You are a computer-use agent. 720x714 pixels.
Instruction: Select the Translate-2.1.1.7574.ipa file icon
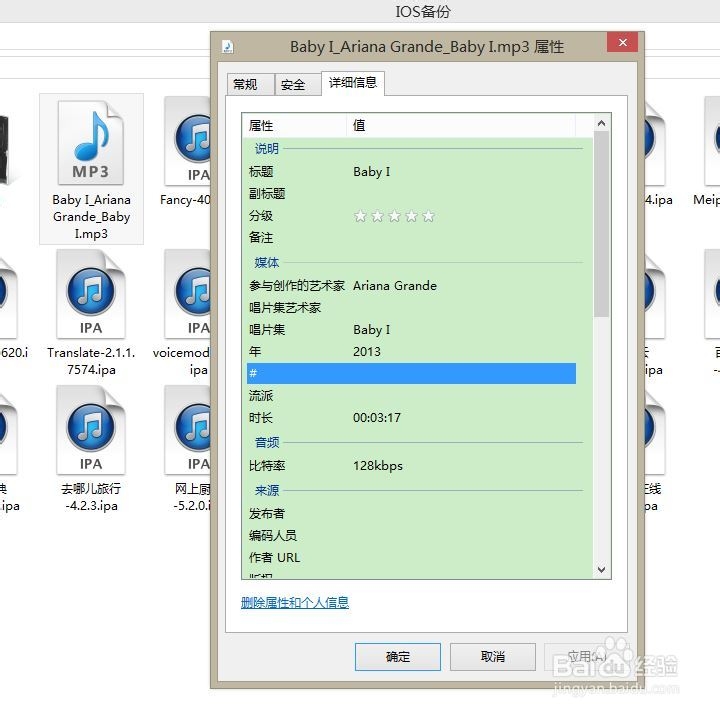[91, 294]
